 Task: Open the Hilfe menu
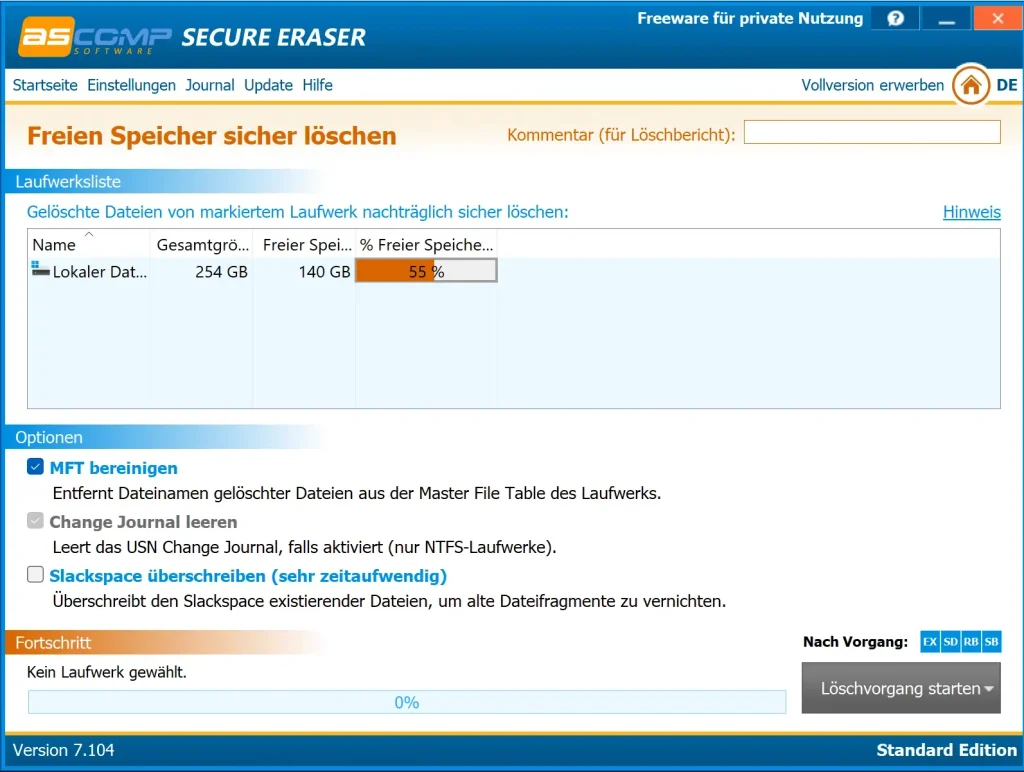[x=317, y=85]
